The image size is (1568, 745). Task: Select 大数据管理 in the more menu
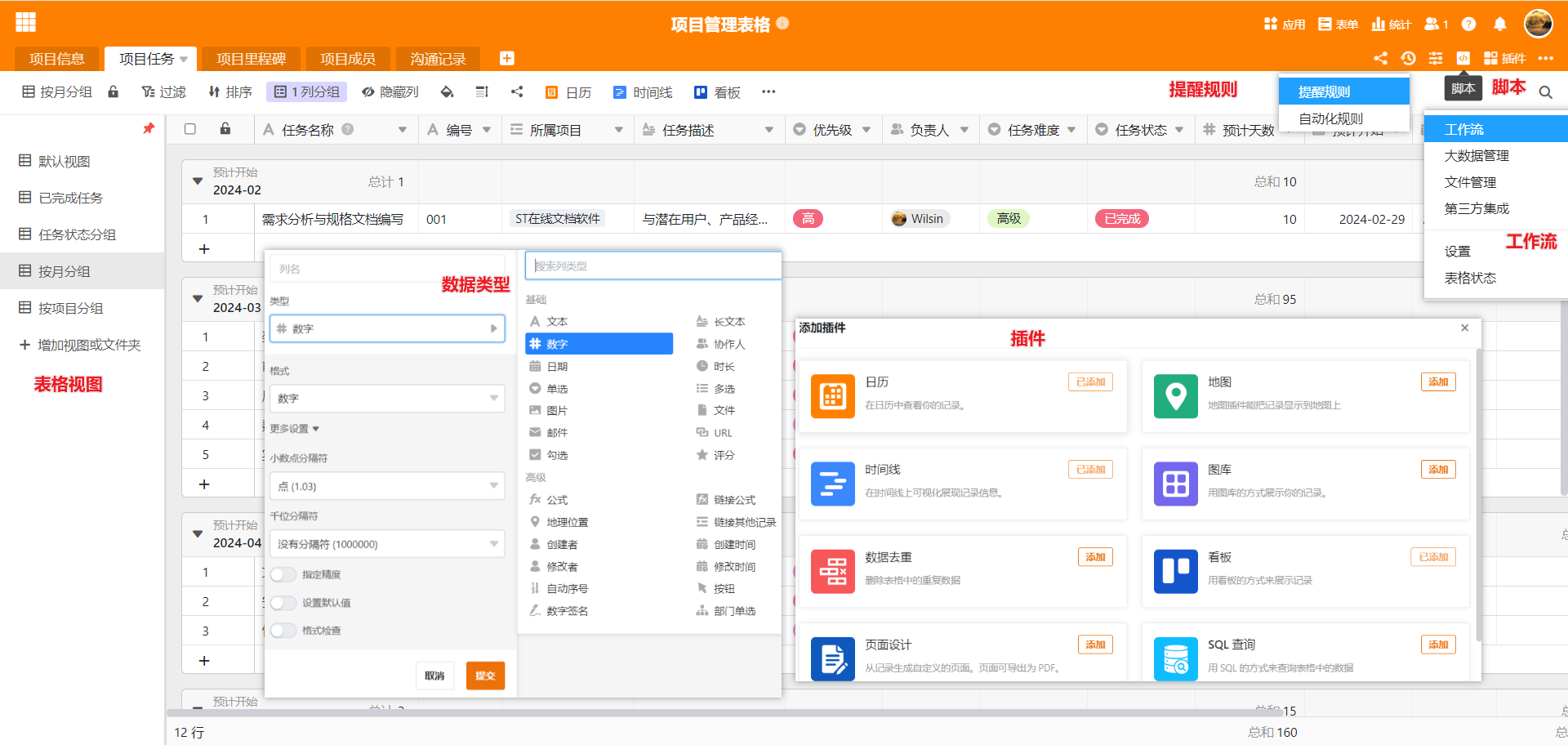click(x=1496, y=156)
